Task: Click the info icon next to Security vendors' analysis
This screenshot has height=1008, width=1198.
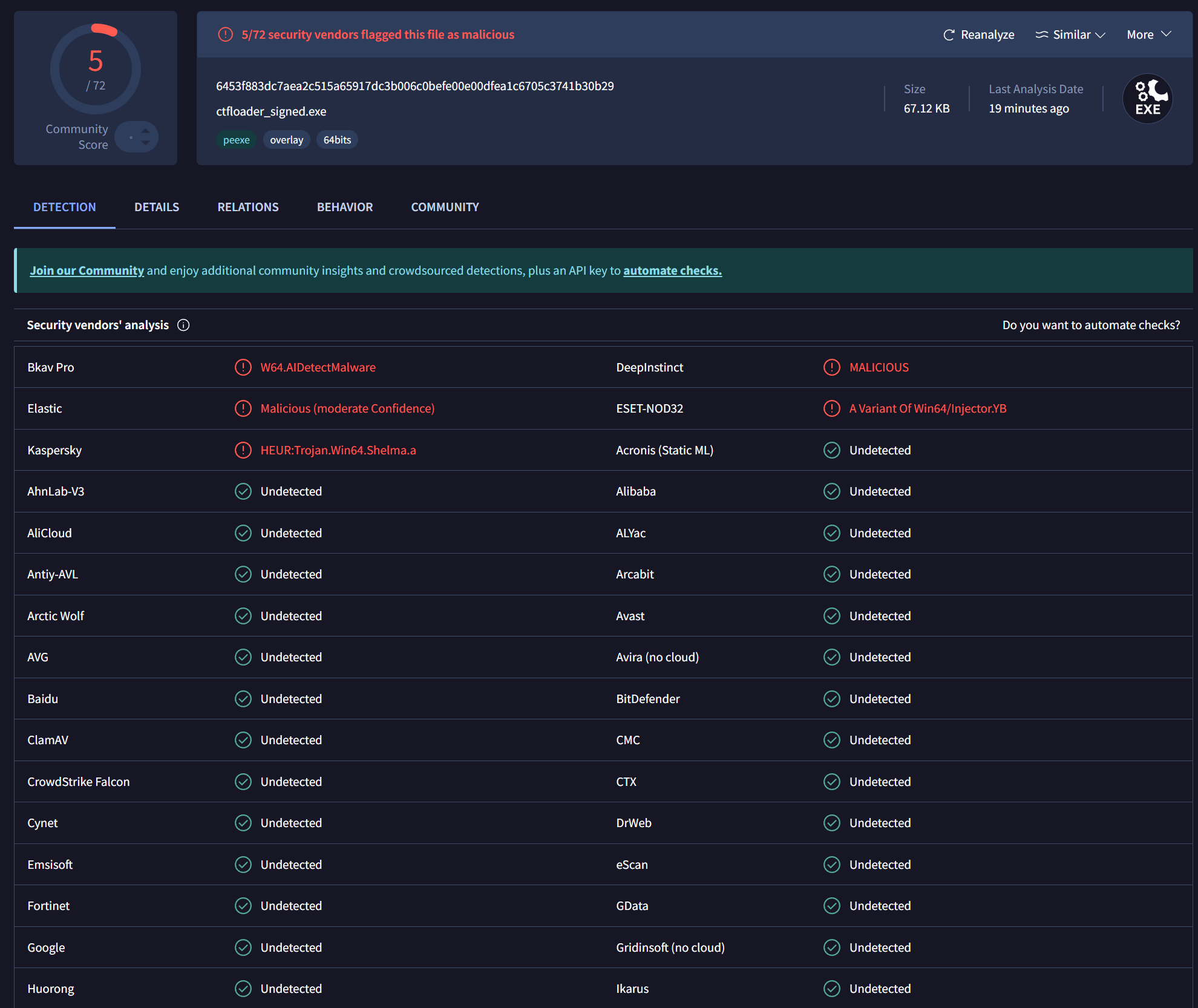Action: point(183,326)
